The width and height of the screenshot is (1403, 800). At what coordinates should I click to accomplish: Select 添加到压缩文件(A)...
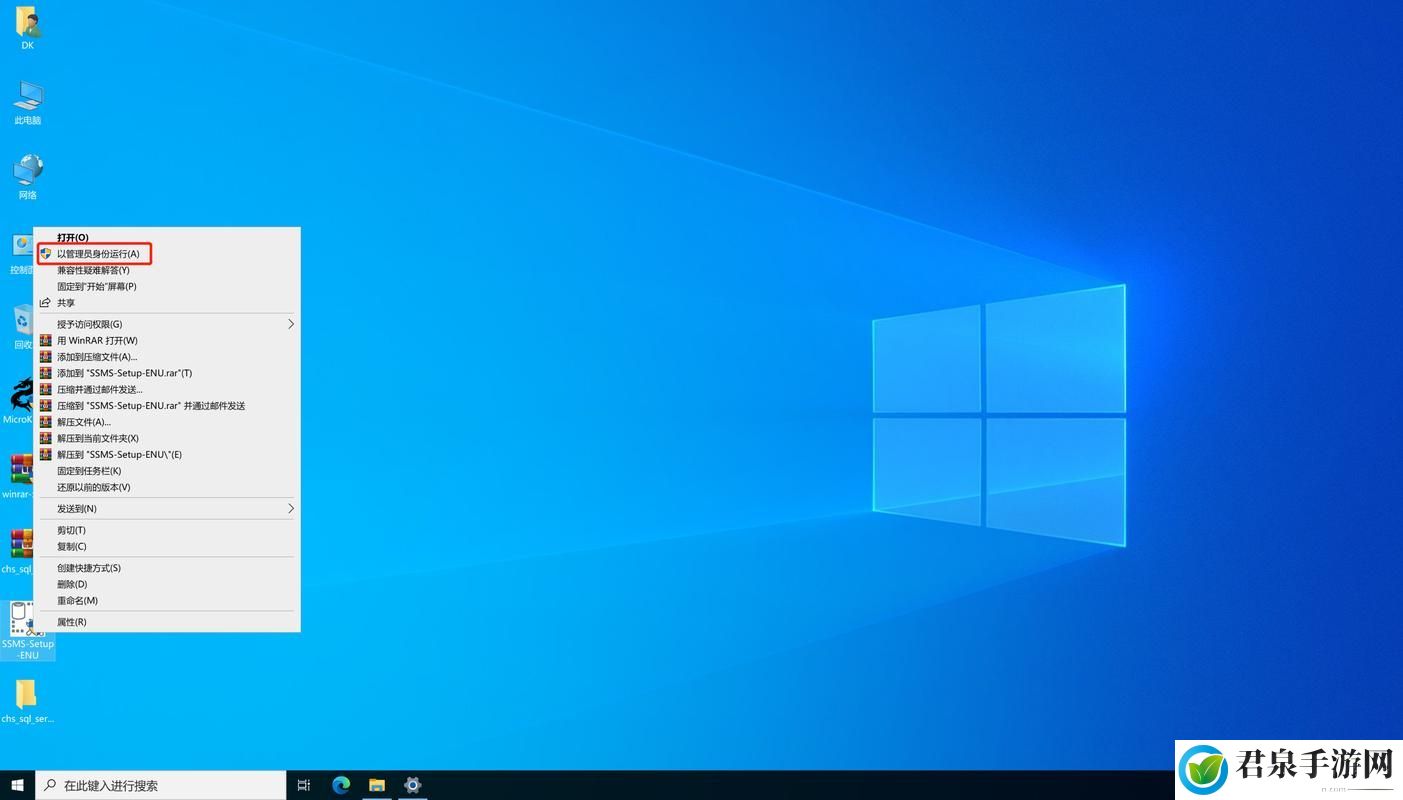click(167, 357)
